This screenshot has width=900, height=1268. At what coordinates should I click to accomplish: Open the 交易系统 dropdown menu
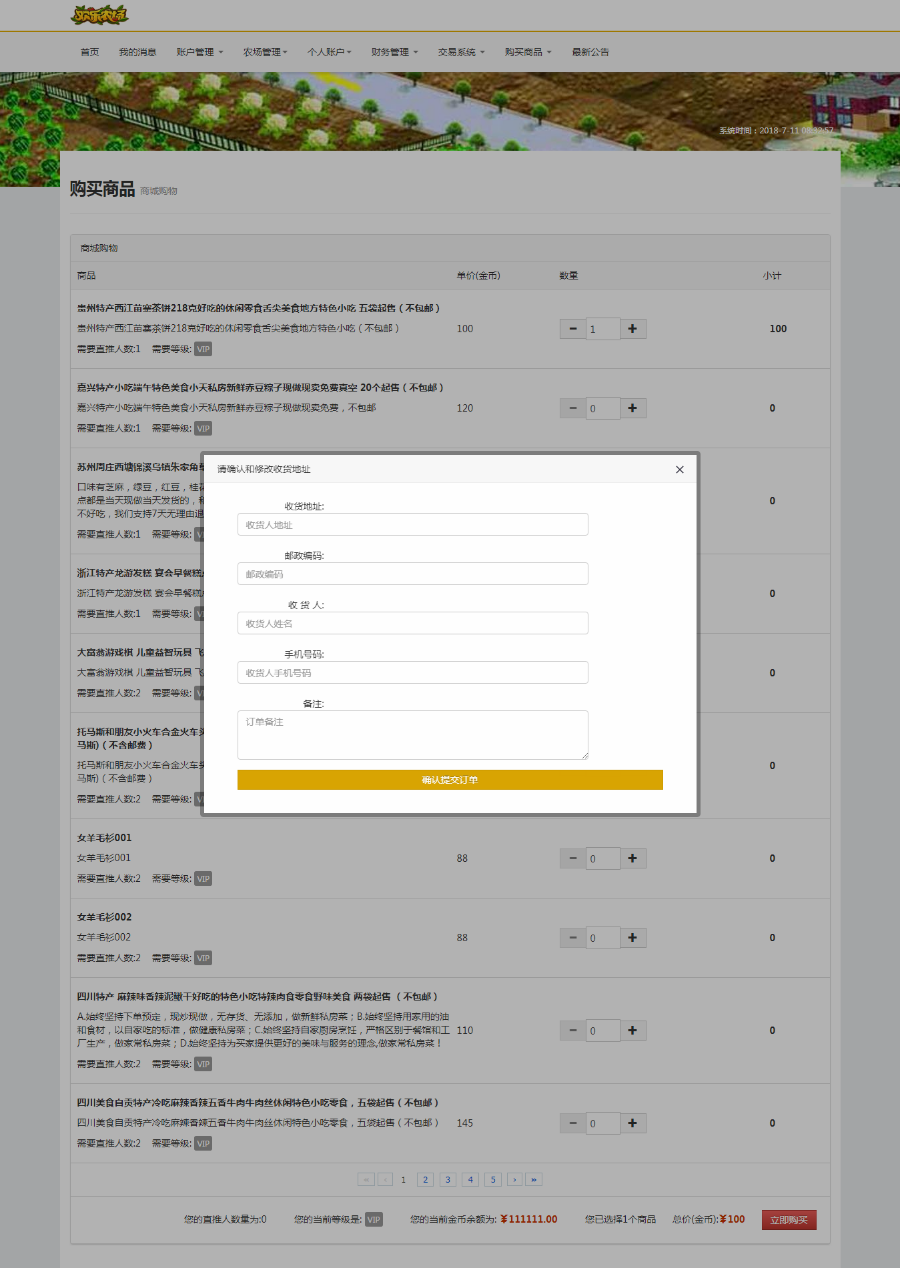coord(460,52)
